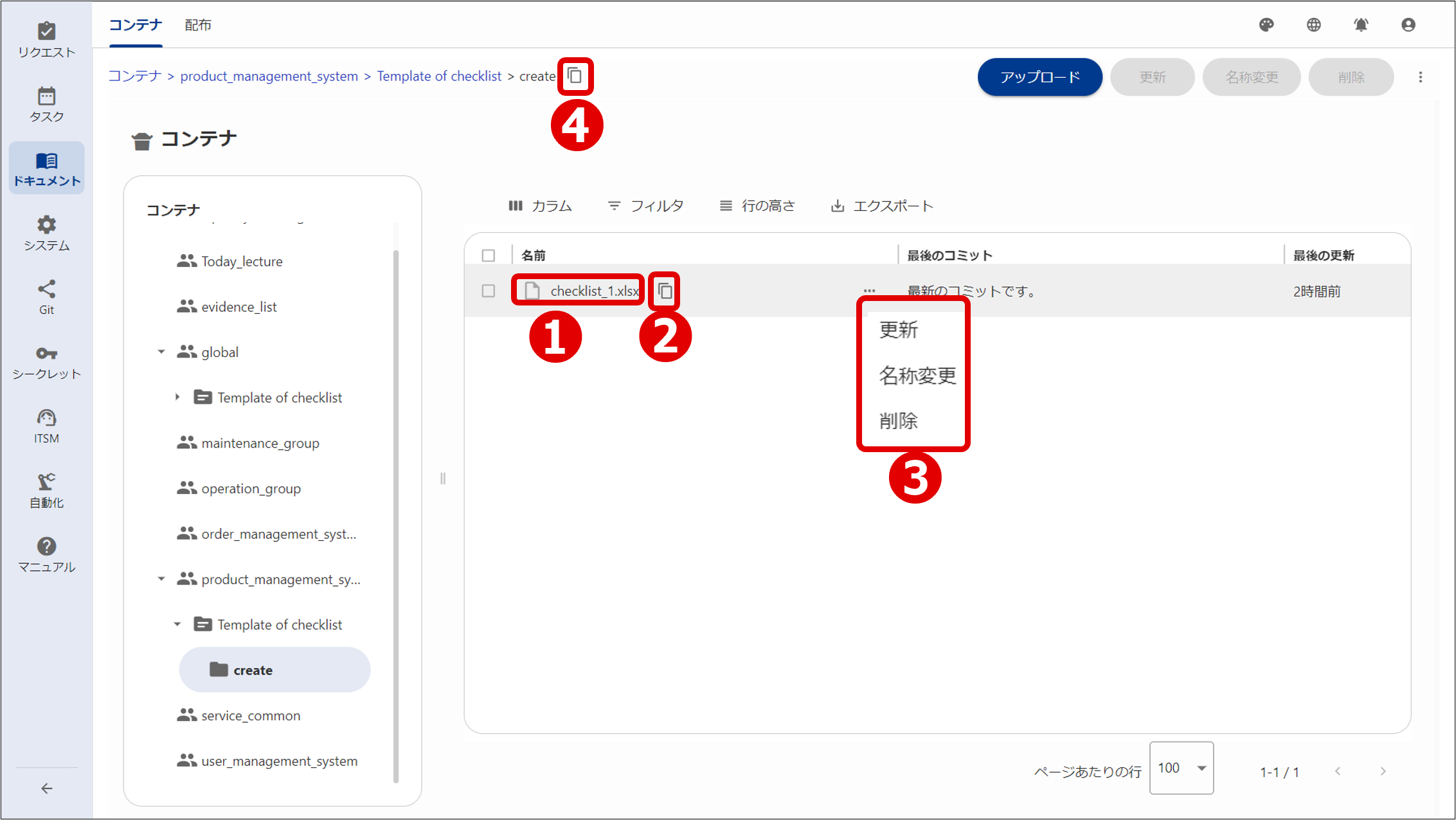Click the panel divider resize handle
Viewport: 1456px width, 820px height.
click(443, 478)
